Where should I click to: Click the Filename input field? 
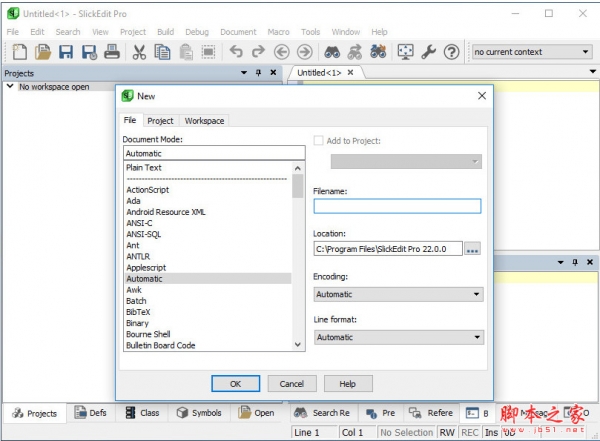coord(397,206)
